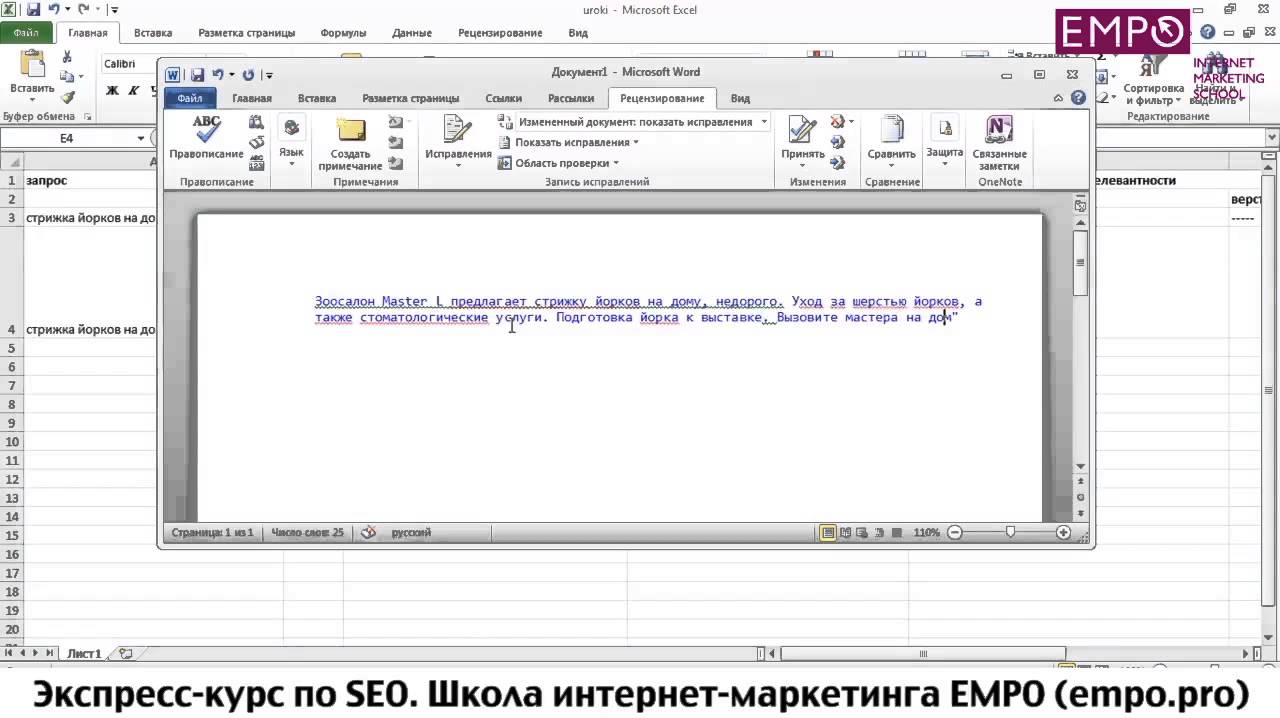Image resolution: width=1280 pixels, height=718 pixels.
Task: Switch to Word's Разметка страницы tab
Action: point(411,98)
